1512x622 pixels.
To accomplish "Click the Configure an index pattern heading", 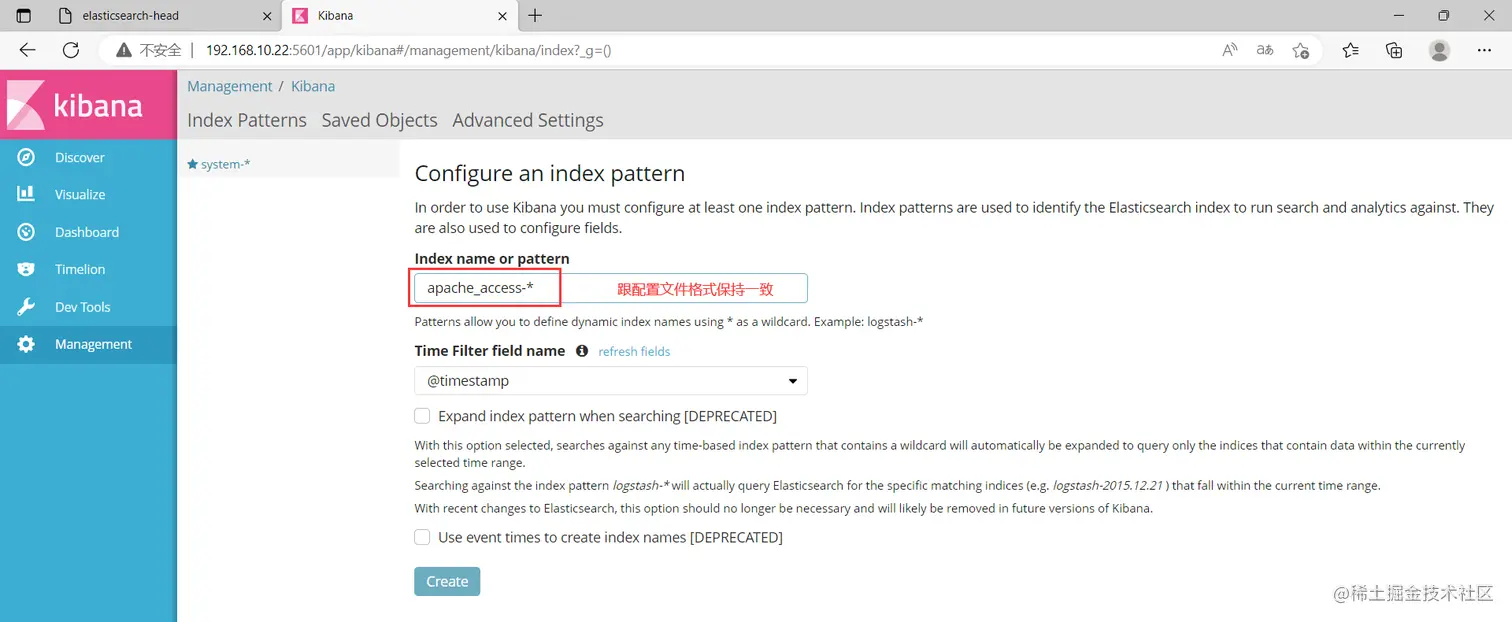I will 550,173.
